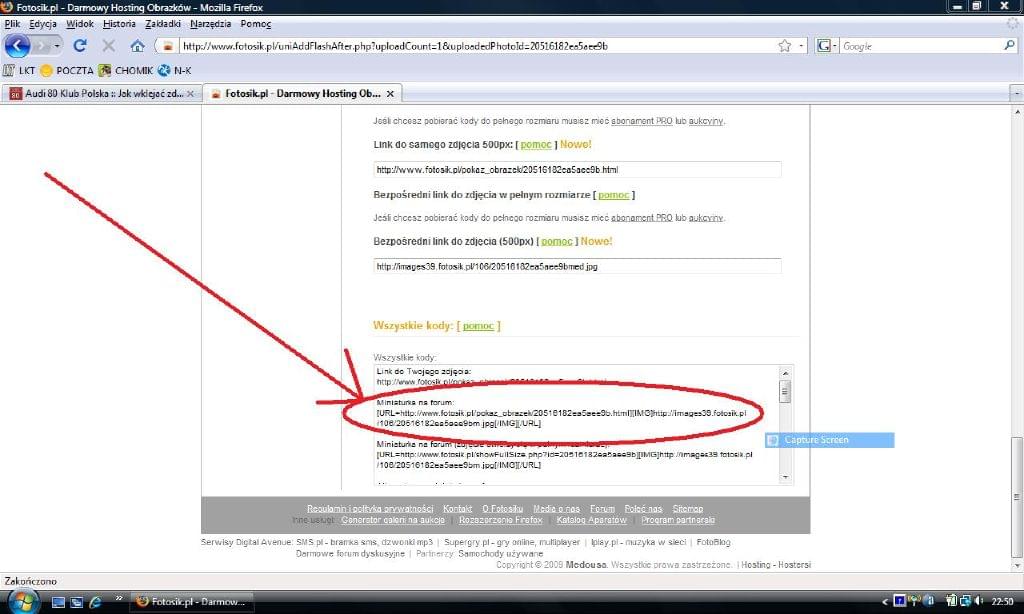Open the POCZTA bookmark
The image size is (1024, 614).
point(67,70)
